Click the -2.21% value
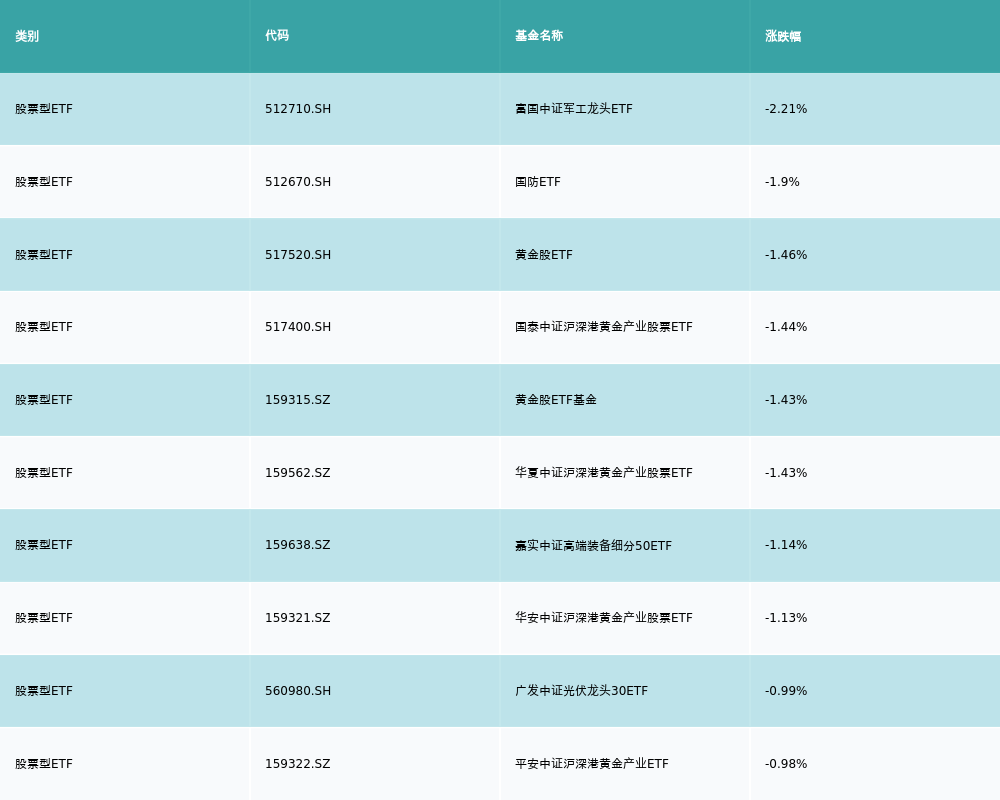 786,109
